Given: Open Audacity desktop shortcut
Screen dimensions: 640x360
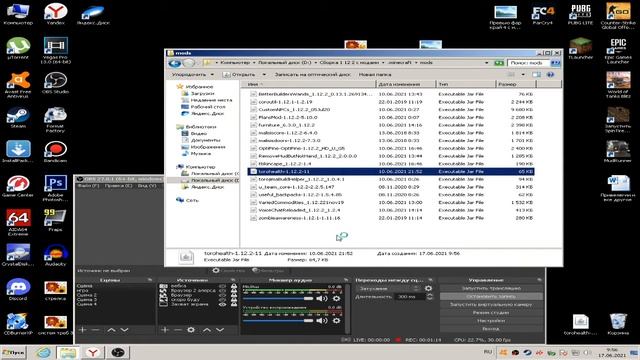Looking at the screenshot, I should (x=56, y=255).
